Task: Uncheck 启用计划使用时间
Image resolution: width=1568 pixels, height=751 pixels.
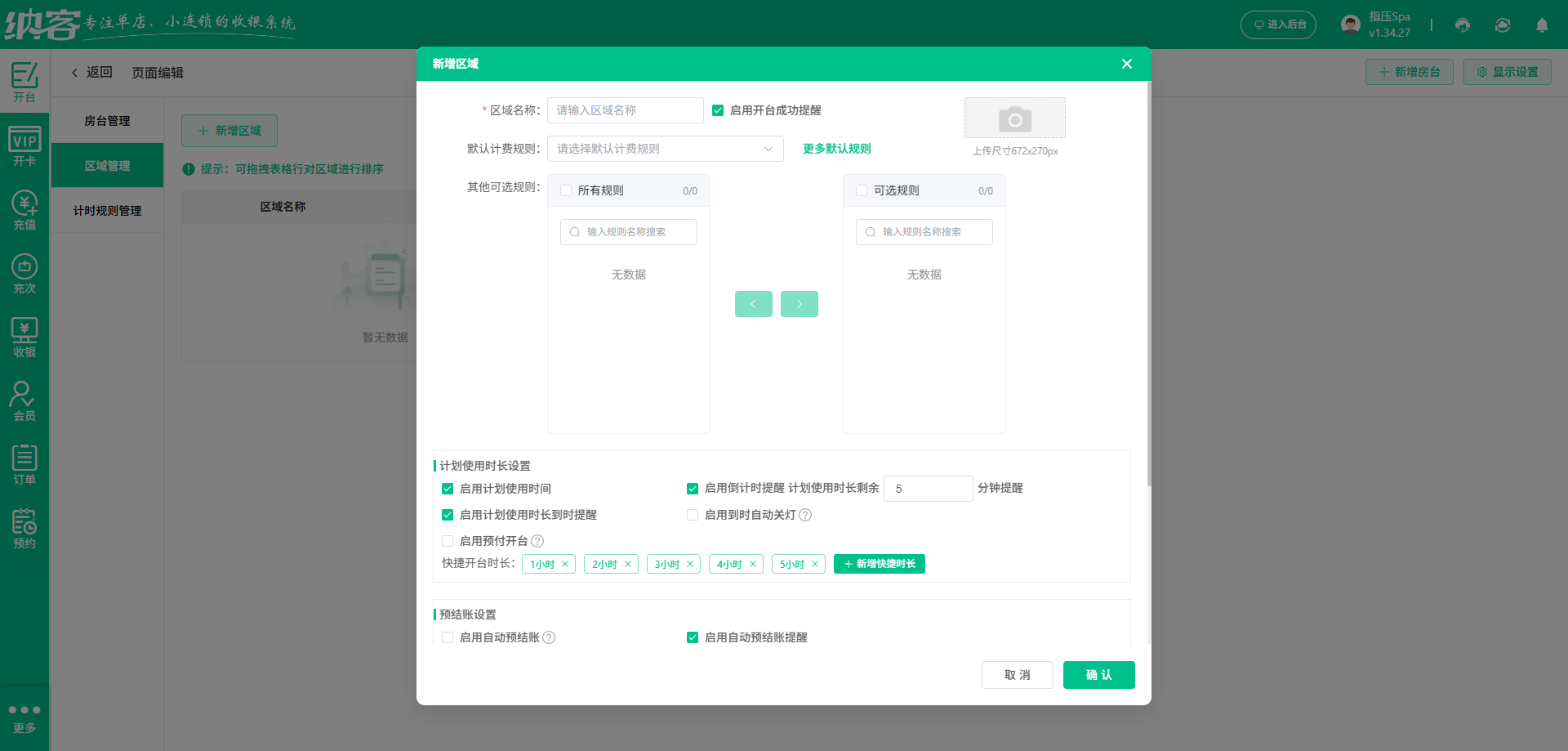Action: [x=448, y=489]
